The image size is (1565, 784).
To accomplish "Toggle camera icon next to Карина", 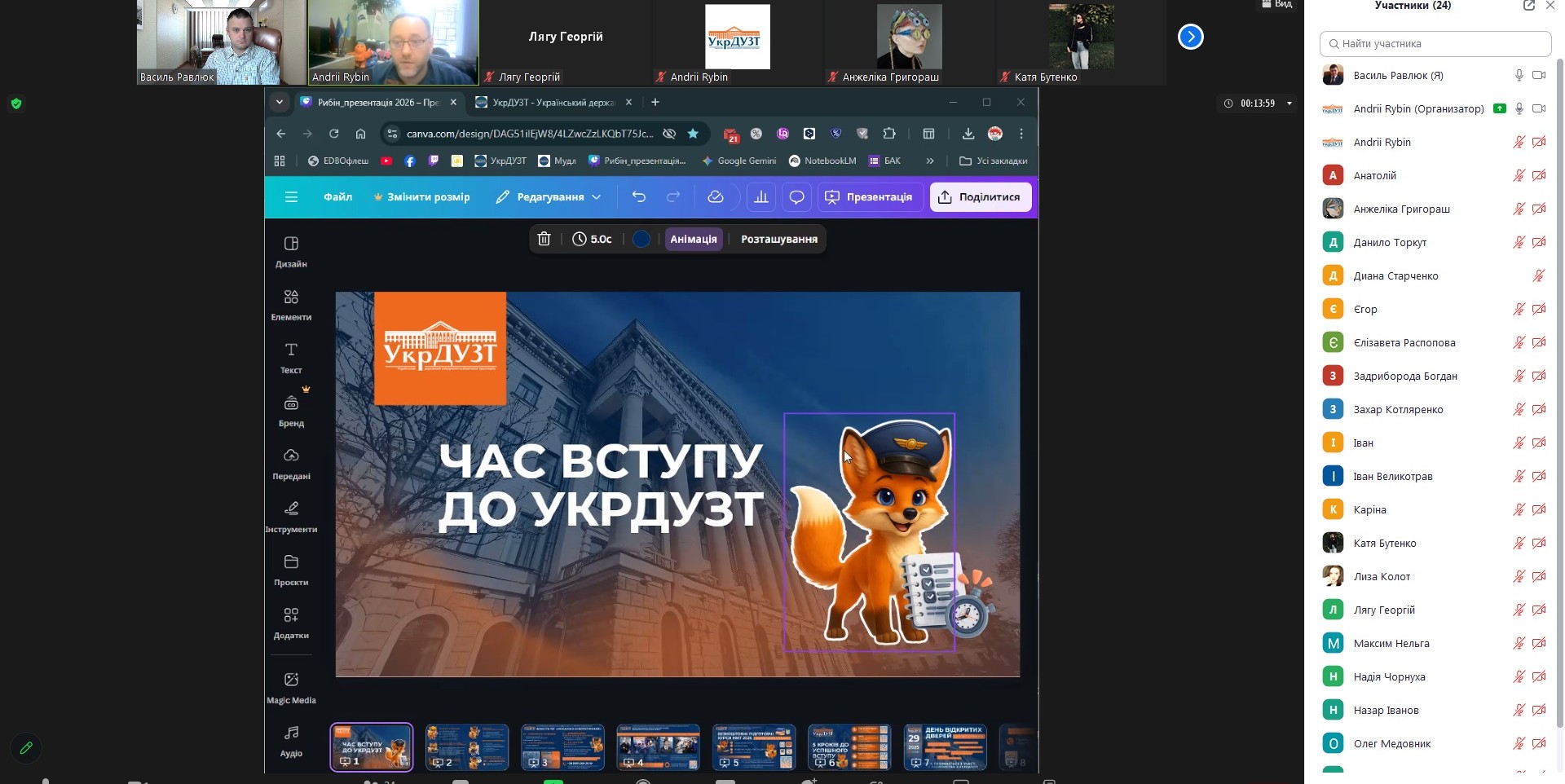I will click(1540, 509).
